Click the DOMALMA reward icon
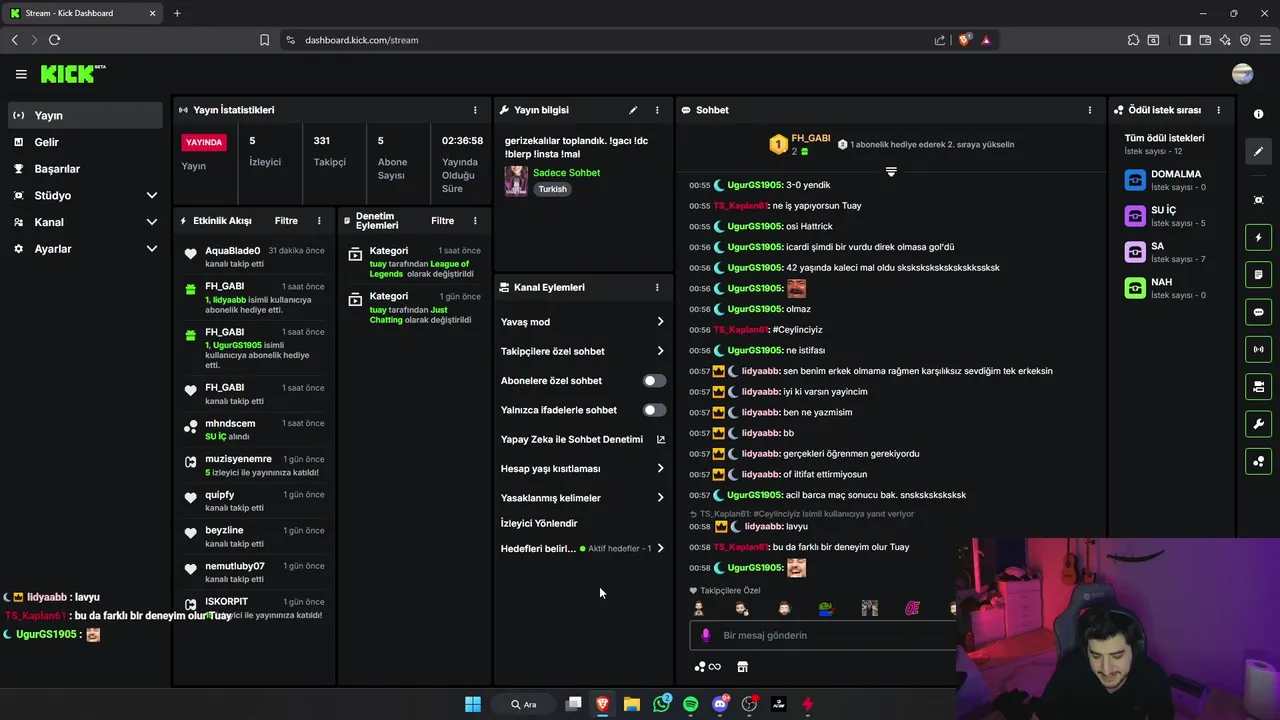This screenshot has width=1280, height=720. [1135, 180]
